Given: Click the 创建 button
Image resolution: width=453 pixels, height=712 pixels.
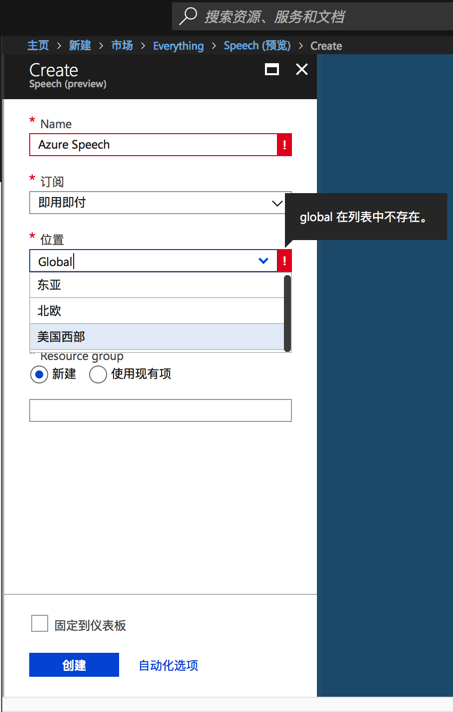Looking at the screenshot, I should point(74,665).
